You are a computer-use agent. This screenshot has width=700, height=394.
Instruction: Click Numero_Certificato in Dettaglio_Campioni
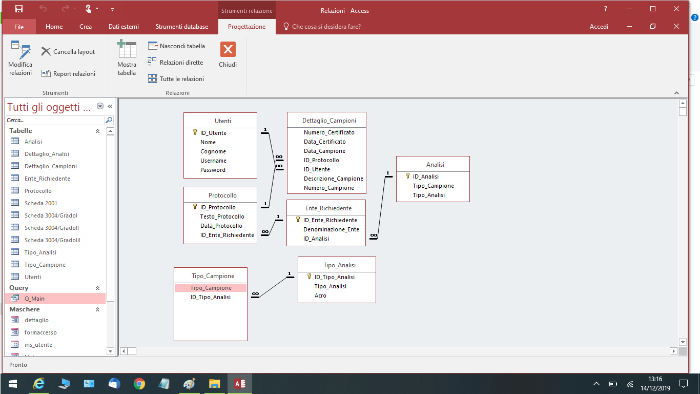329,133
